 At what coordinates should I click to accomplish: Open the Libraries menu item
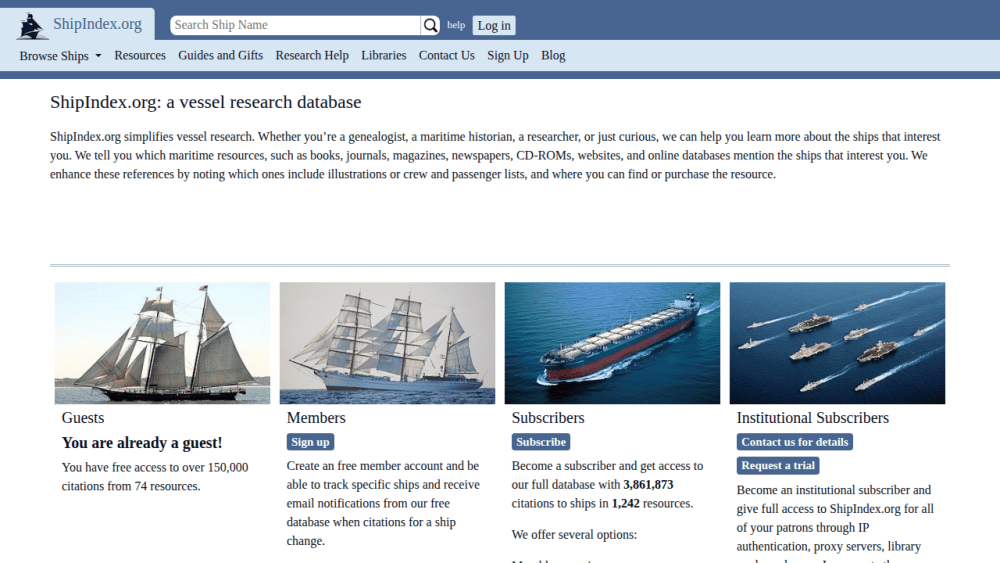pos(383,55)
